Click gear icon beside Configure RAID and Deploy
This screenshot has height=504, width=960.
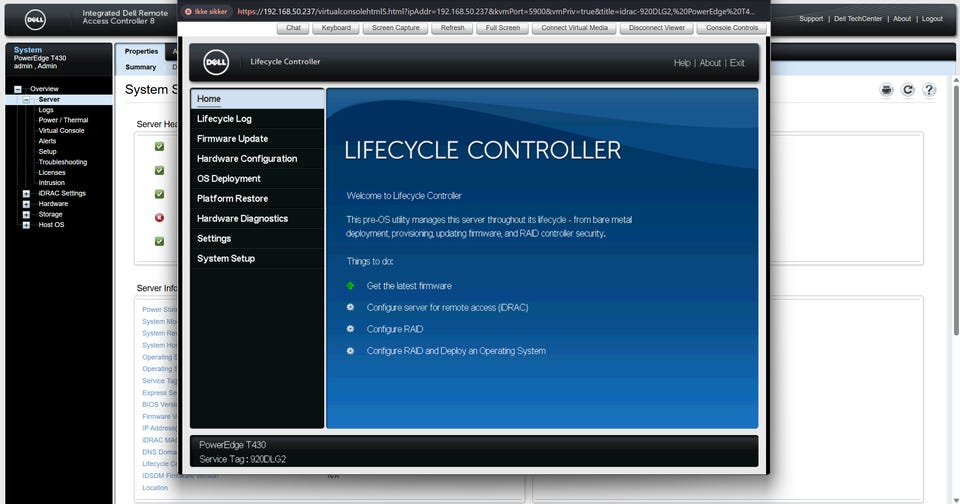(350, 351)
